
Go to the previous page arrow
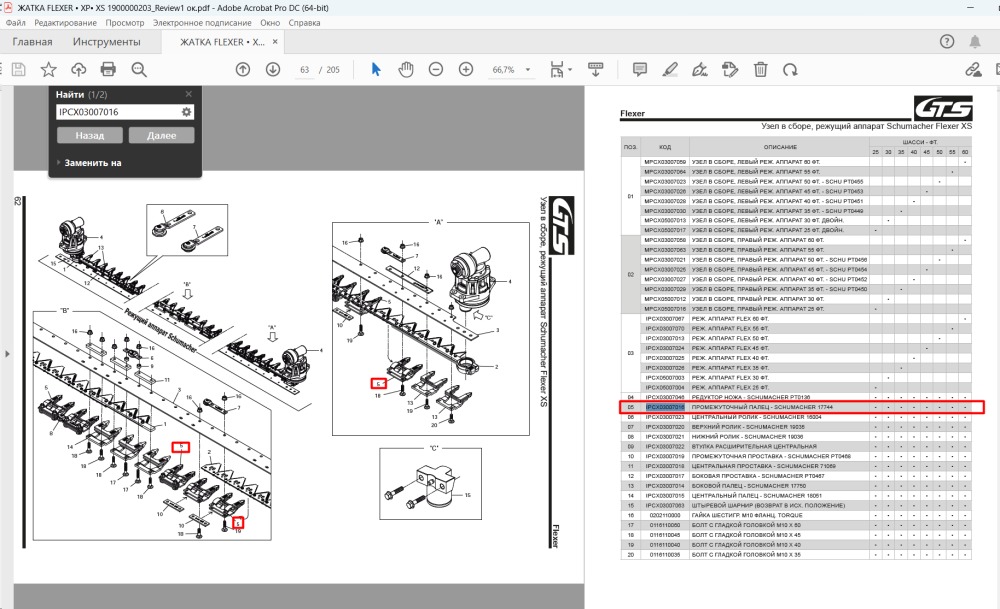[242, 70]
